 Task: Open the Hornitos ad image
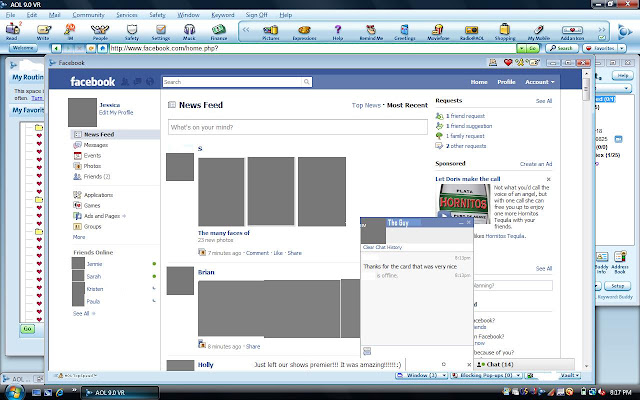click(464, 203)
